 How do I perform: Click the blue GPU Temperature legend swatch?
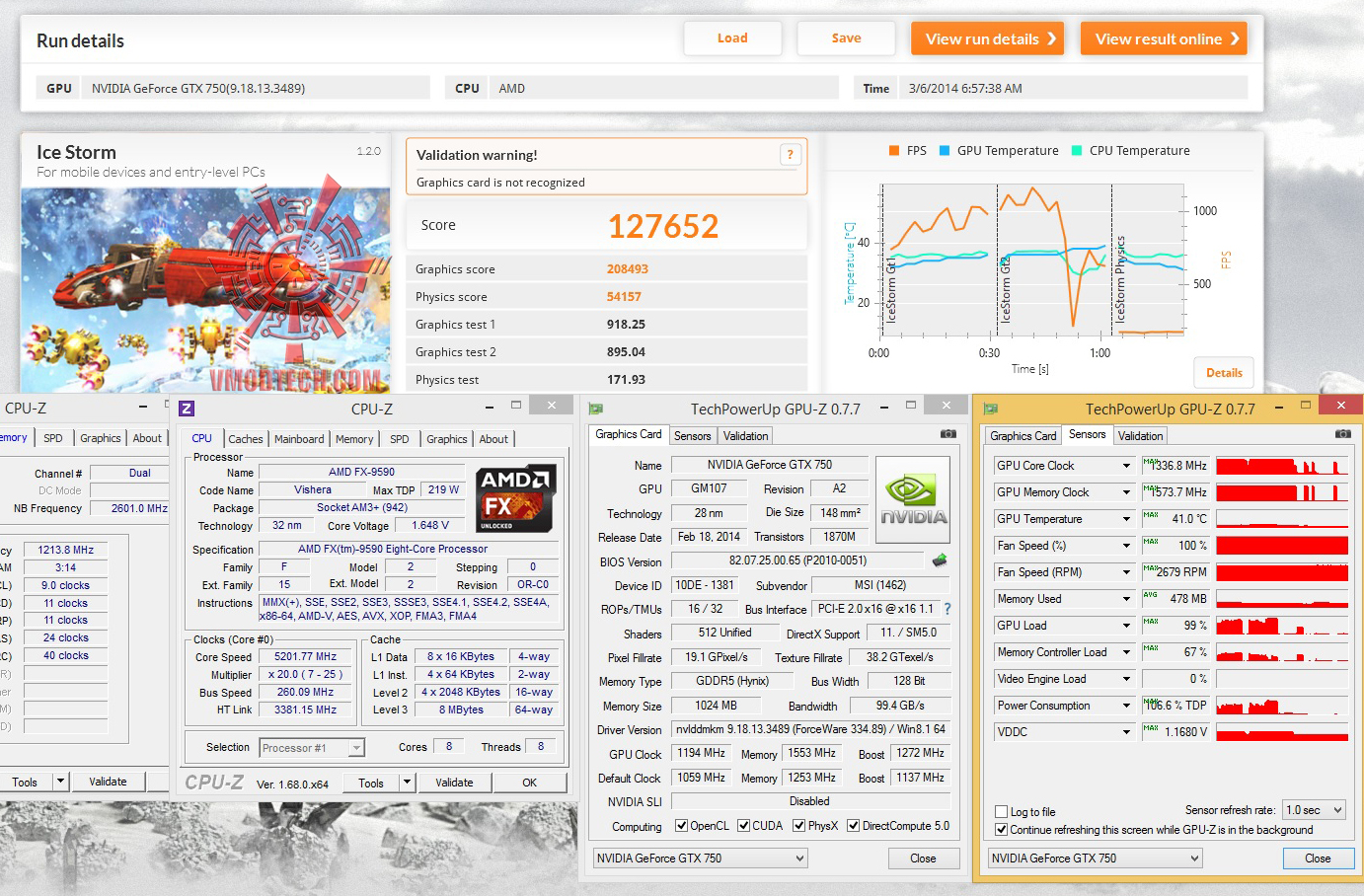point(945,151)
